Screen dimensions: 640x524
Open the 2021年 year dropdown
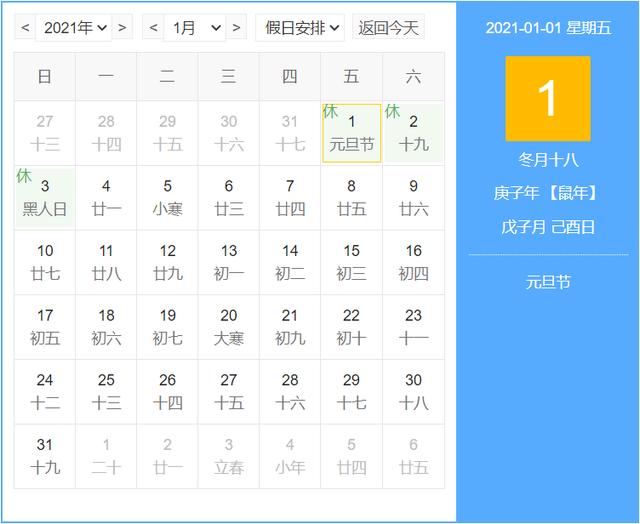click(74, 27)
